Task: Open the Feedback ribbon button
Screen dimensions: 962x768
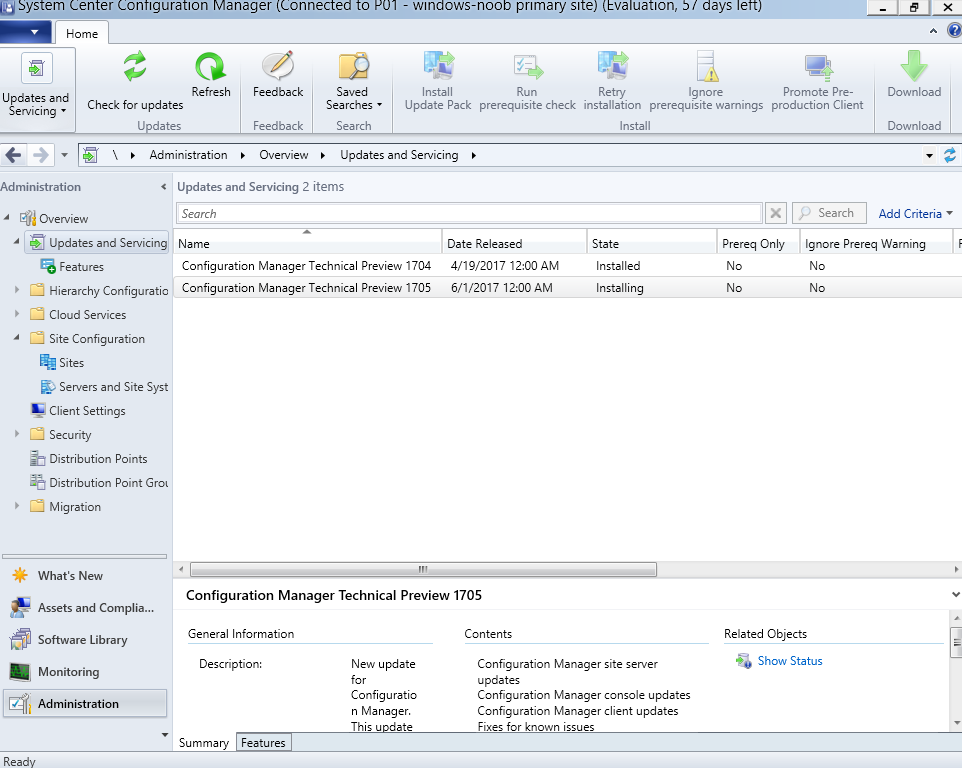Action: 278,75
